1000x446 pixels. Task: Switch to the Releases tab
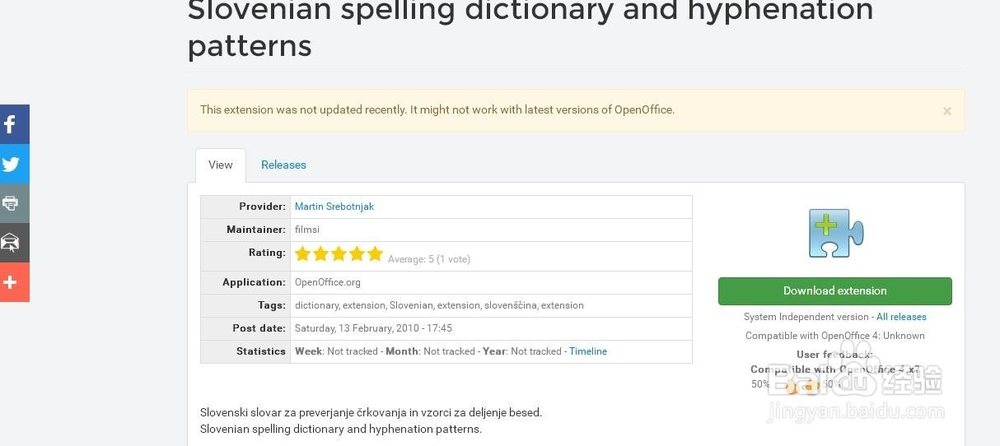(x=283, y=165)
